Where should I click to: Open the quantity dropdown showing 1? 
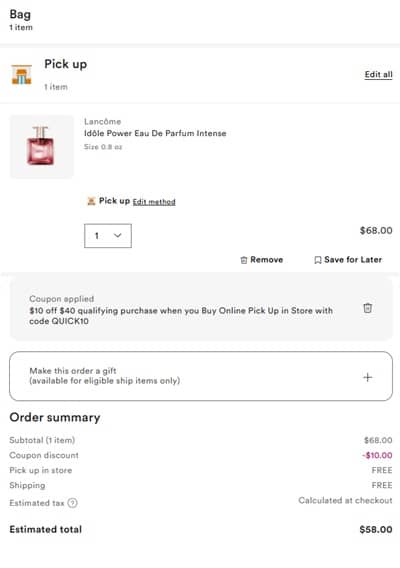(108, 236)
